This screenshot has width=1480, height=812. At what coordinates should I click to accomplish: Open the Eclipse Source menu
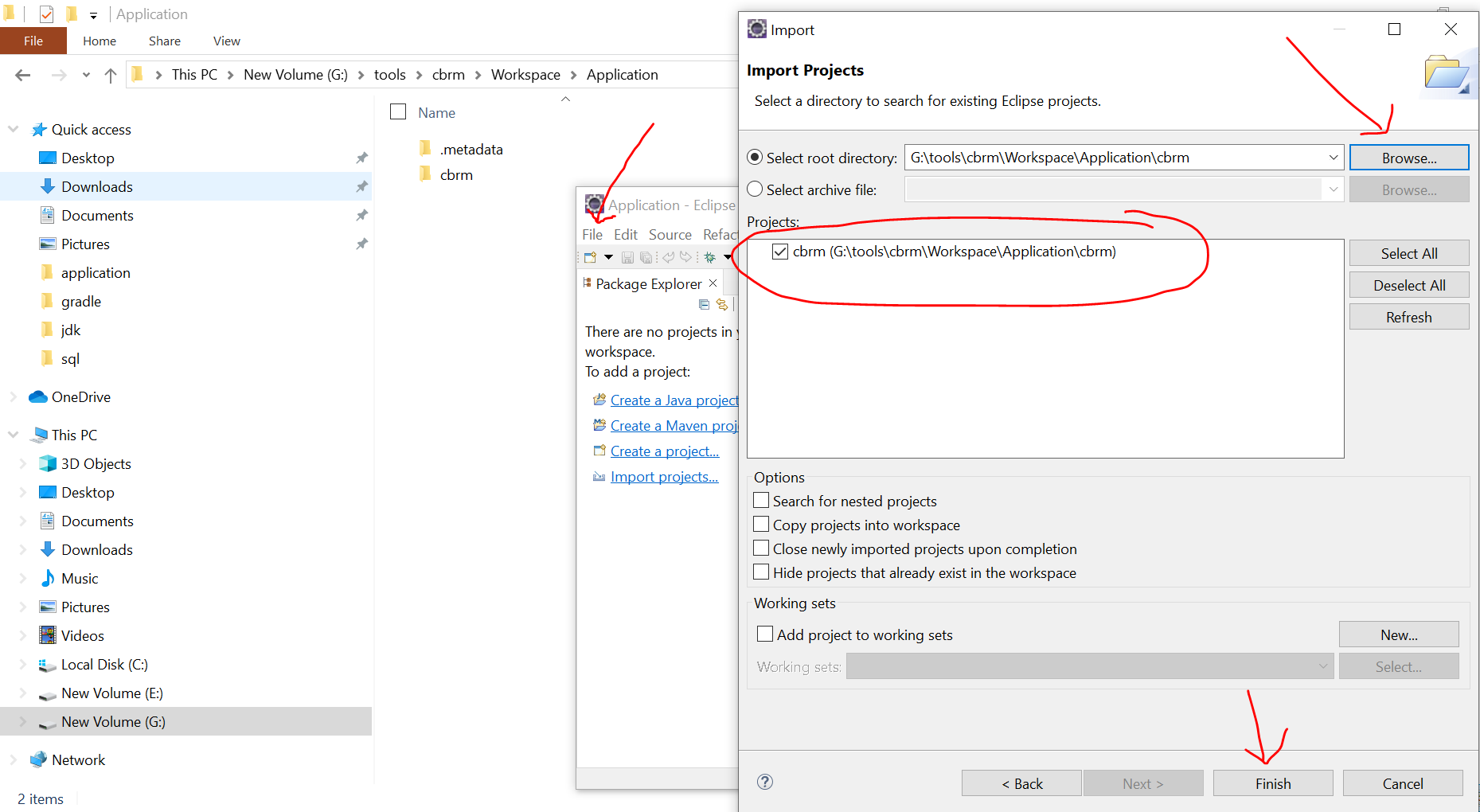670,235
